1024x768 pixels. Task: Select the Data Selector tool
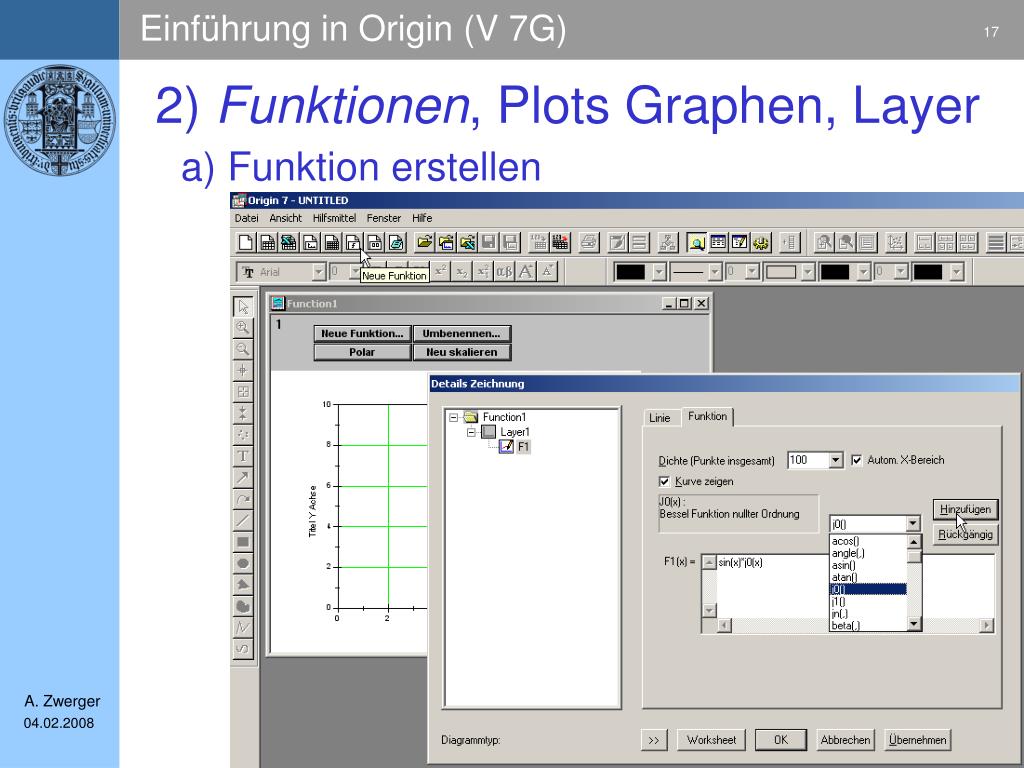pyautogui.click(x=243, y=413)
